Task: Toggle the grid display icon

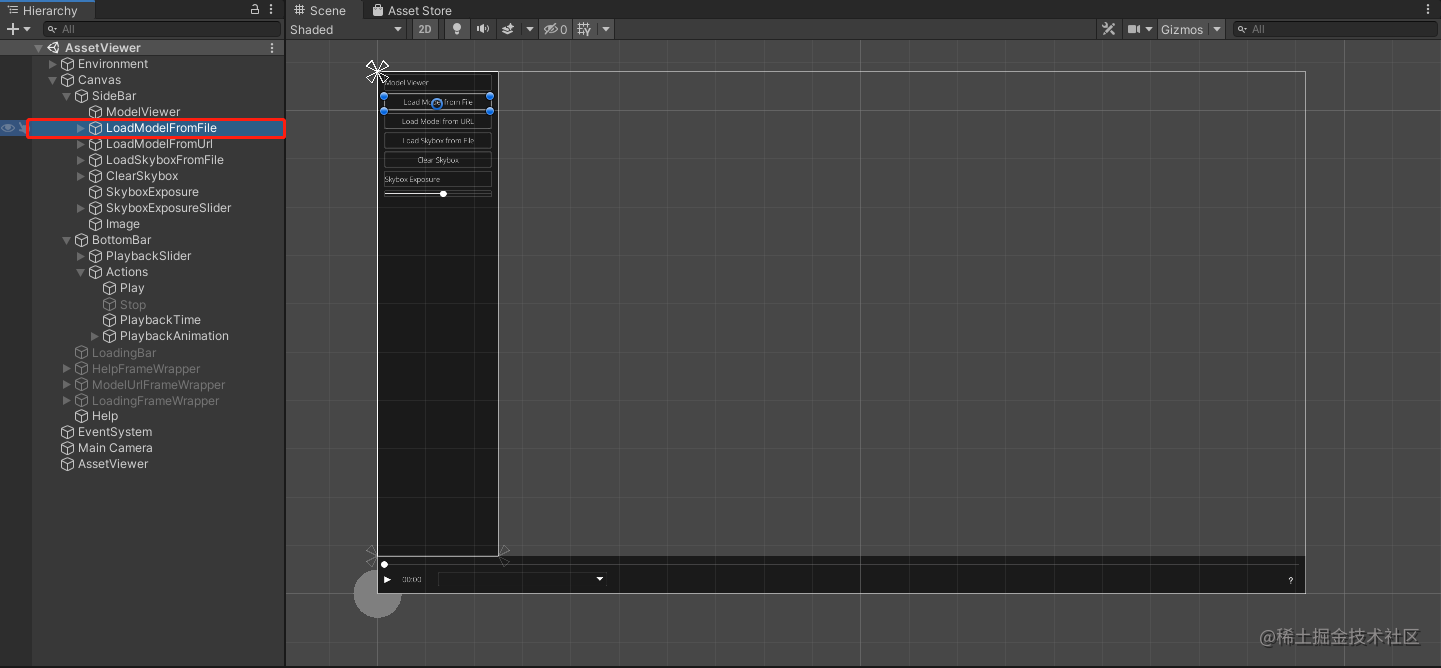Action: pyautogui.click(x=584, y=29)
